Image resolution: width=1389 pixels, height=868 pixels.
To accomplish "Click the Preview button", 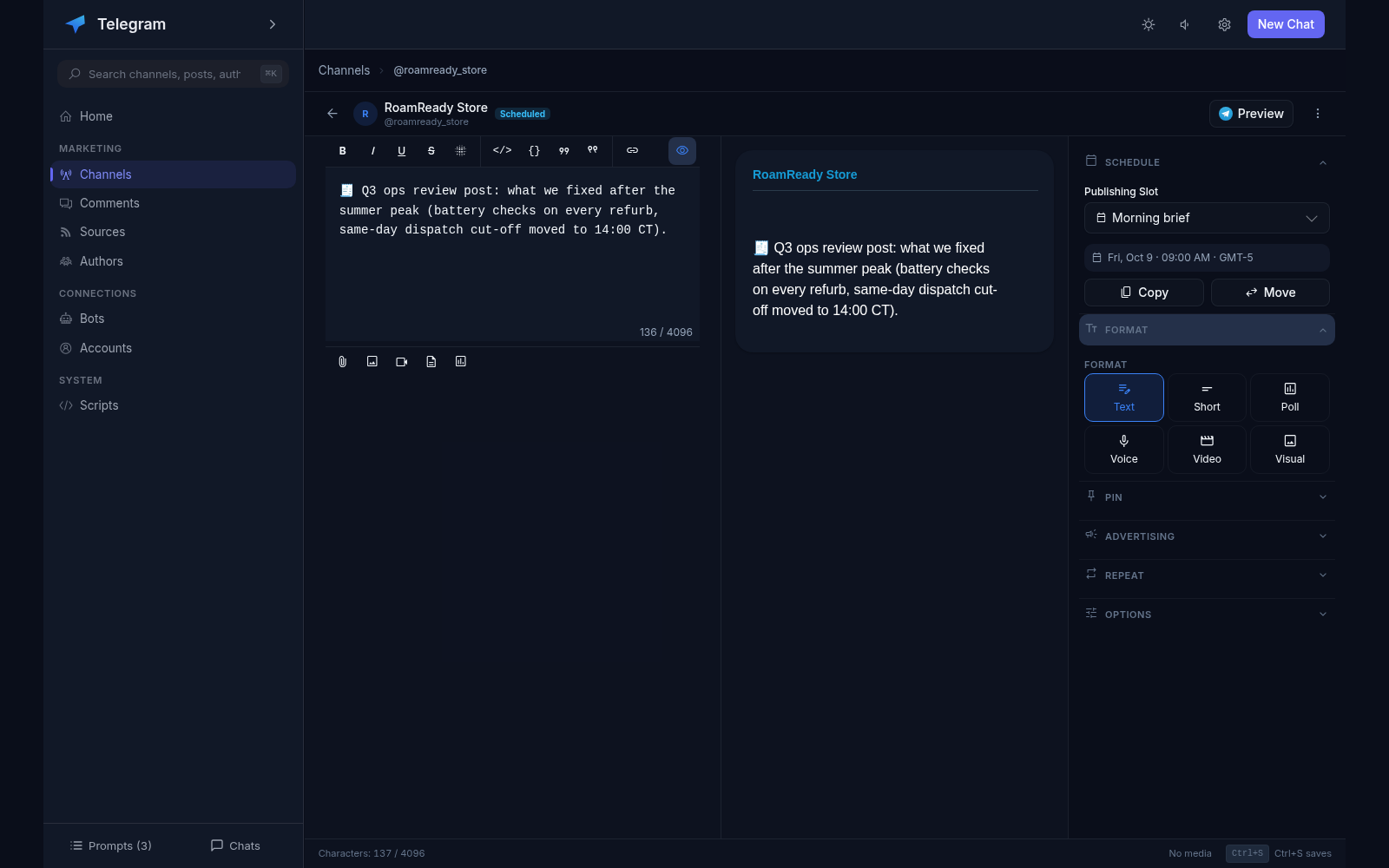I will 1251,114.
